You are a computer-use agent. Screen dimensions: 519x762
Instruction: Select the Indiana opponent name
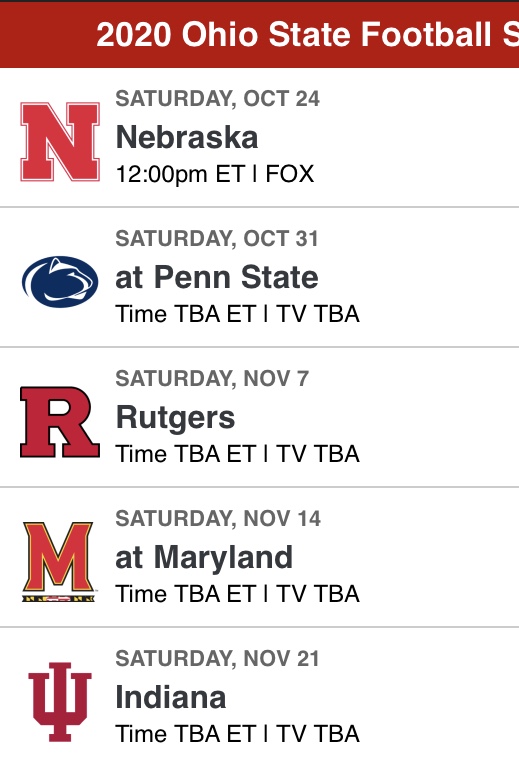(x=171, y=697)
